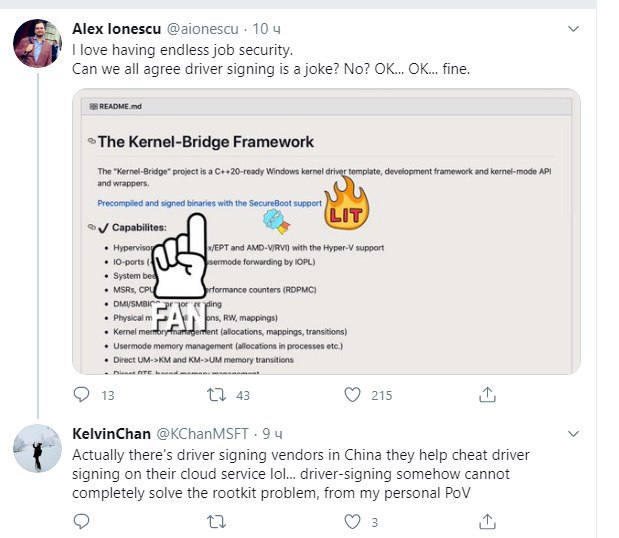Open KelvinChan's reply tweet text
The width and height of the screenshot is (619, 538).
300,472
